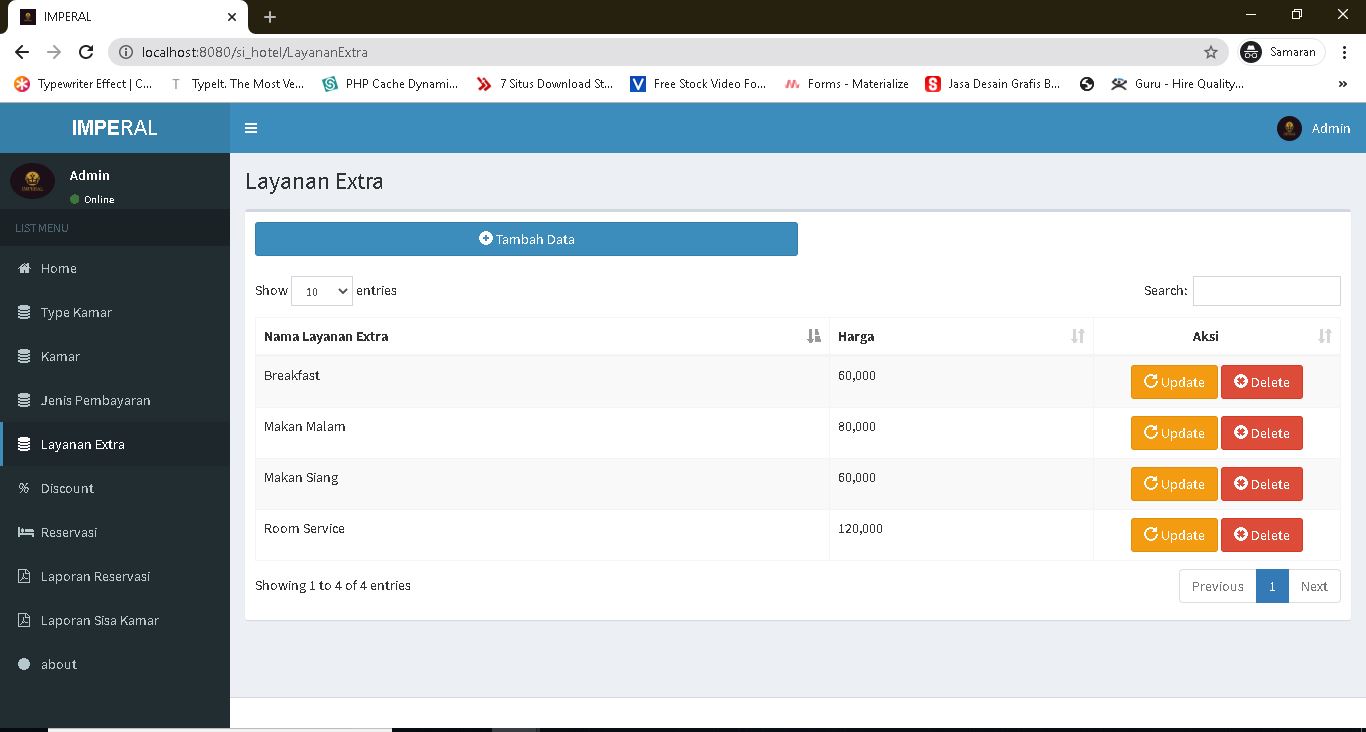Open the Show entries dropdown

321,290
